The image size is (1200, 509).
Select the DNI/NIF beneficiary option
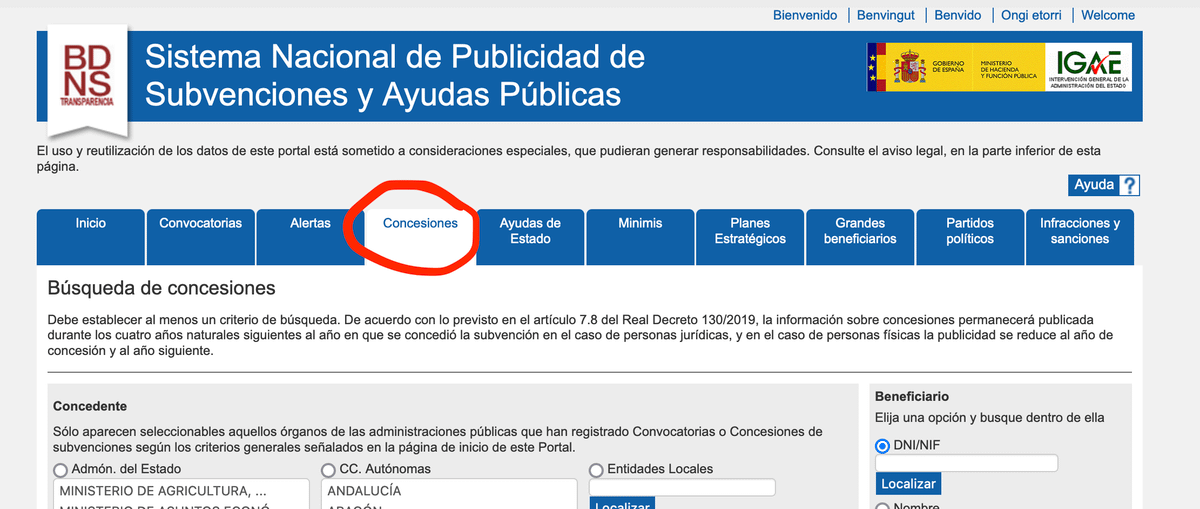882,446
